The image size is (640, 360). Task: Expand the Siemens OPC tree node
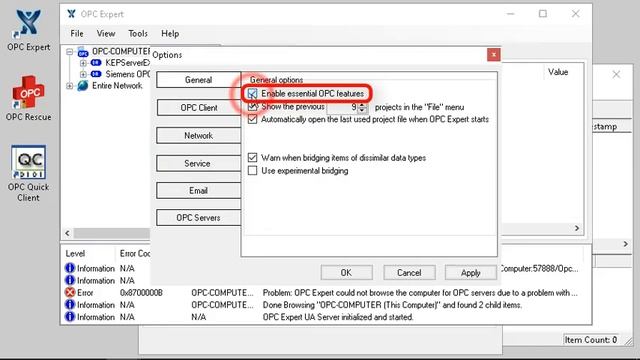(x=83, y=74)
